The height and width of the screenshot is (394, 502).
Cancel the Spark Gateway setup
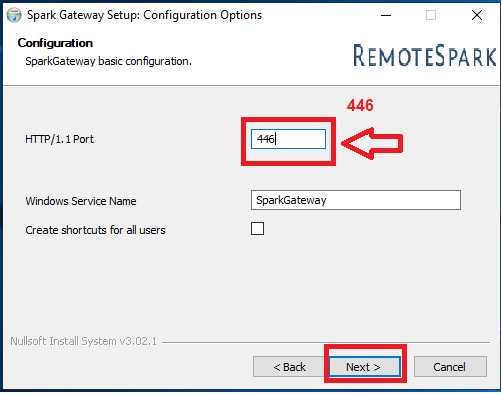coord(450,367)
